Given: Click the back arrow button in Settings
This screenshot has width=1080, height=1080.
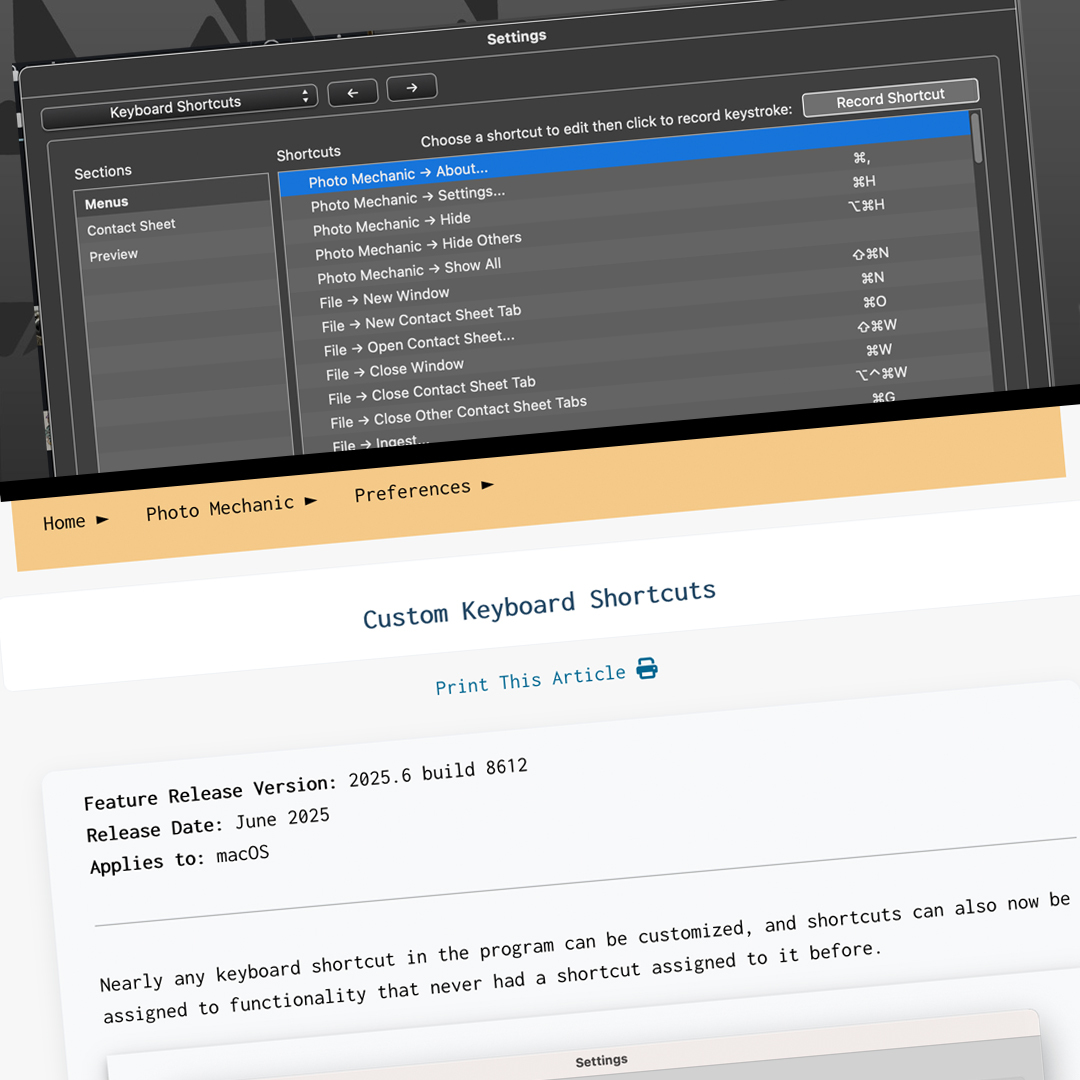Looking at the screenshot, I should pyautogui.click(x=352, y=93).
